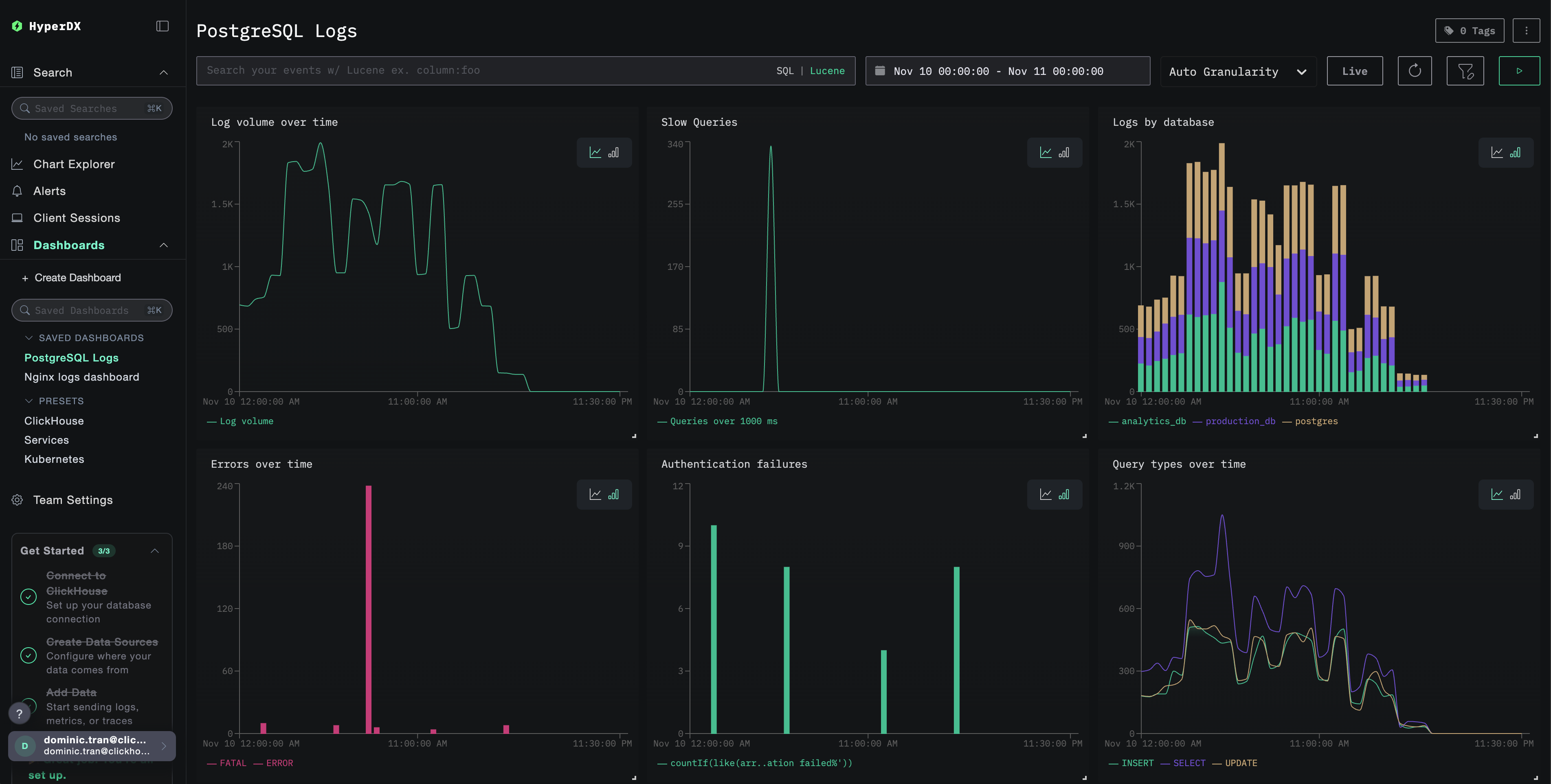Hide the production_db series in the legend

coord(1240,421)
